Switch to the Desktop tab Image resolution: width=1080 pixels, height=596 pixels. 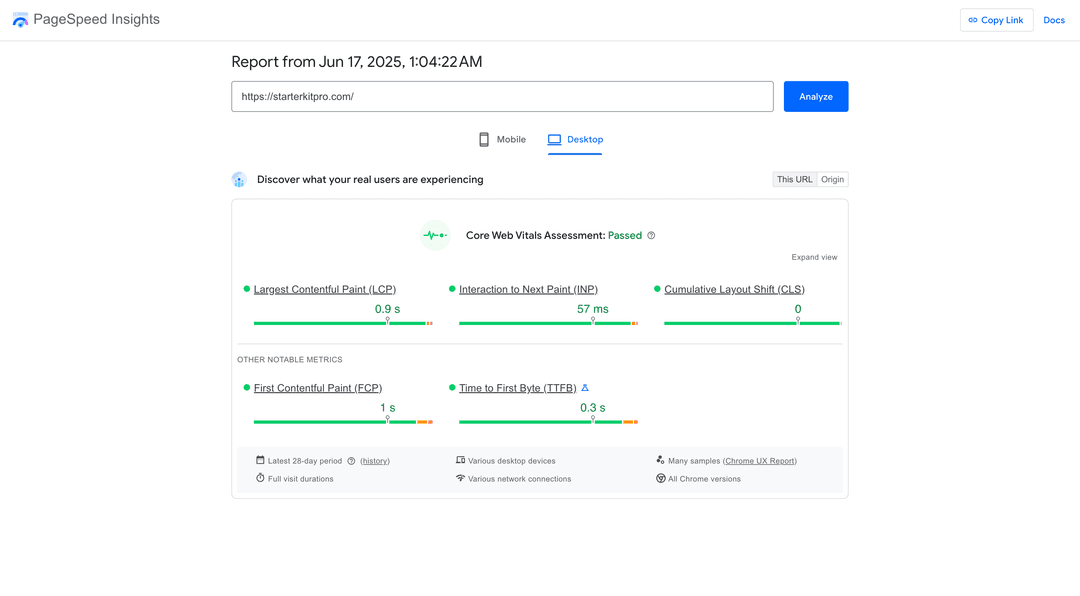pos(575,140)
